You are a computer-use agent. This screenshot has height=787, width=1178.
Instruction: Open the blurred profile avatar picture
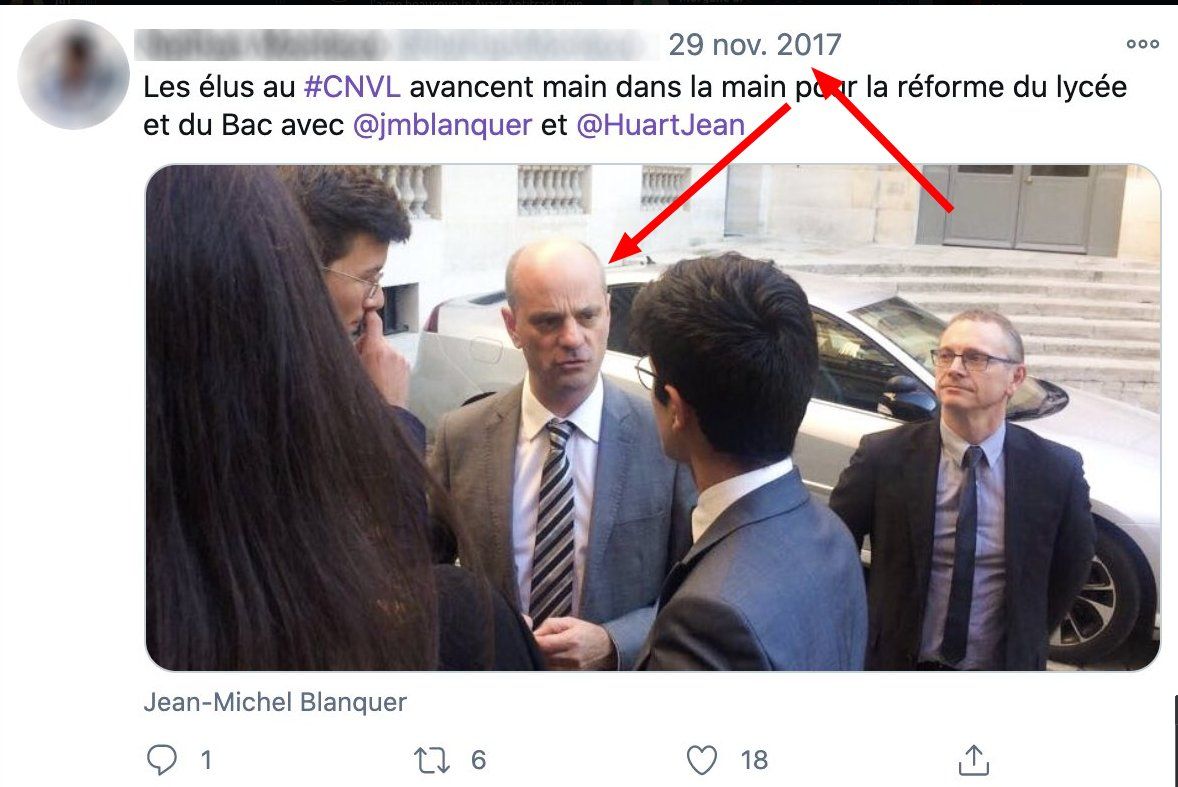click(74, 74)
